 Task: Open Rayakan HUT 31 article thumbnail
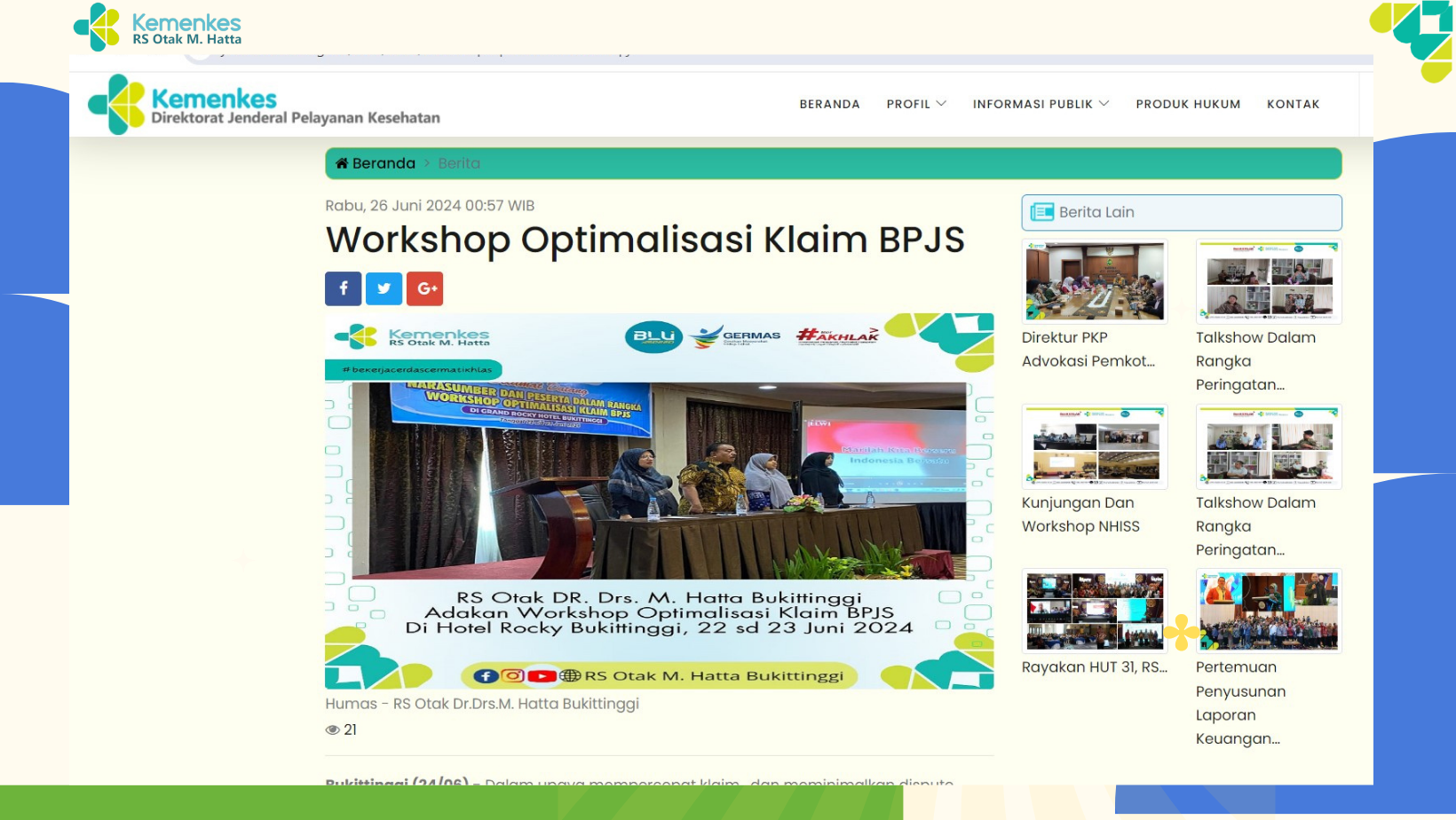(1094, 611)
